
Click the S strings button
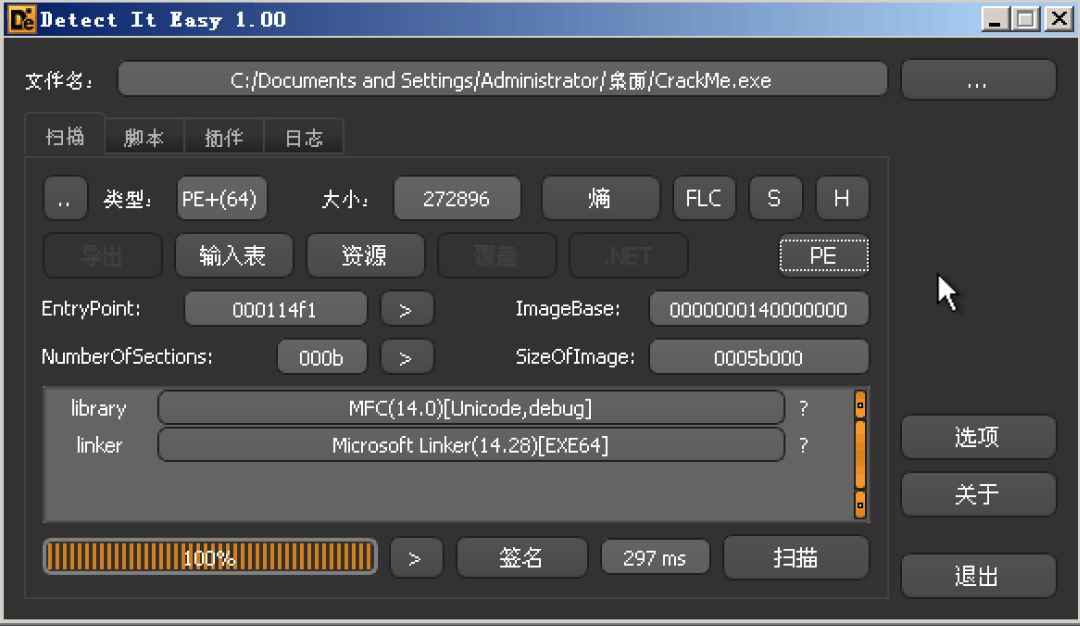point(773,199)
